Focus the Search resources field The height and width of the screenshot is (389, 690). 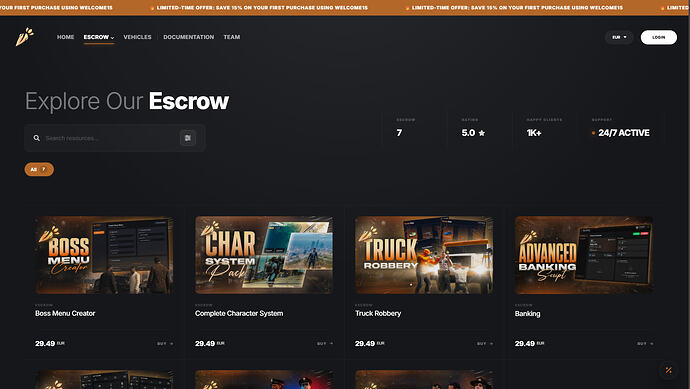coord(115,138)
